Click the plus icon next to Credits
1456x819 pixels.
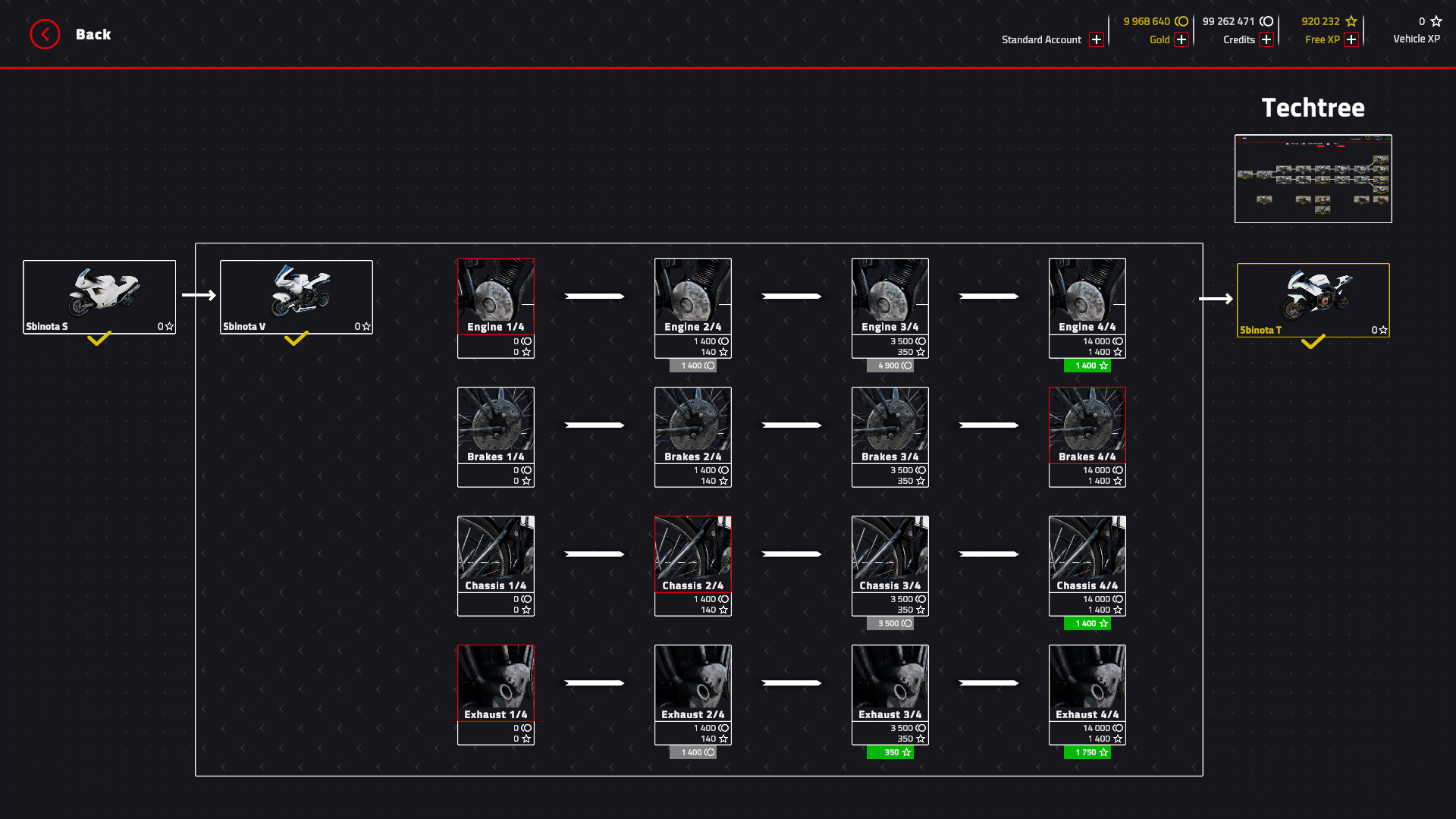click(1266, 39)
